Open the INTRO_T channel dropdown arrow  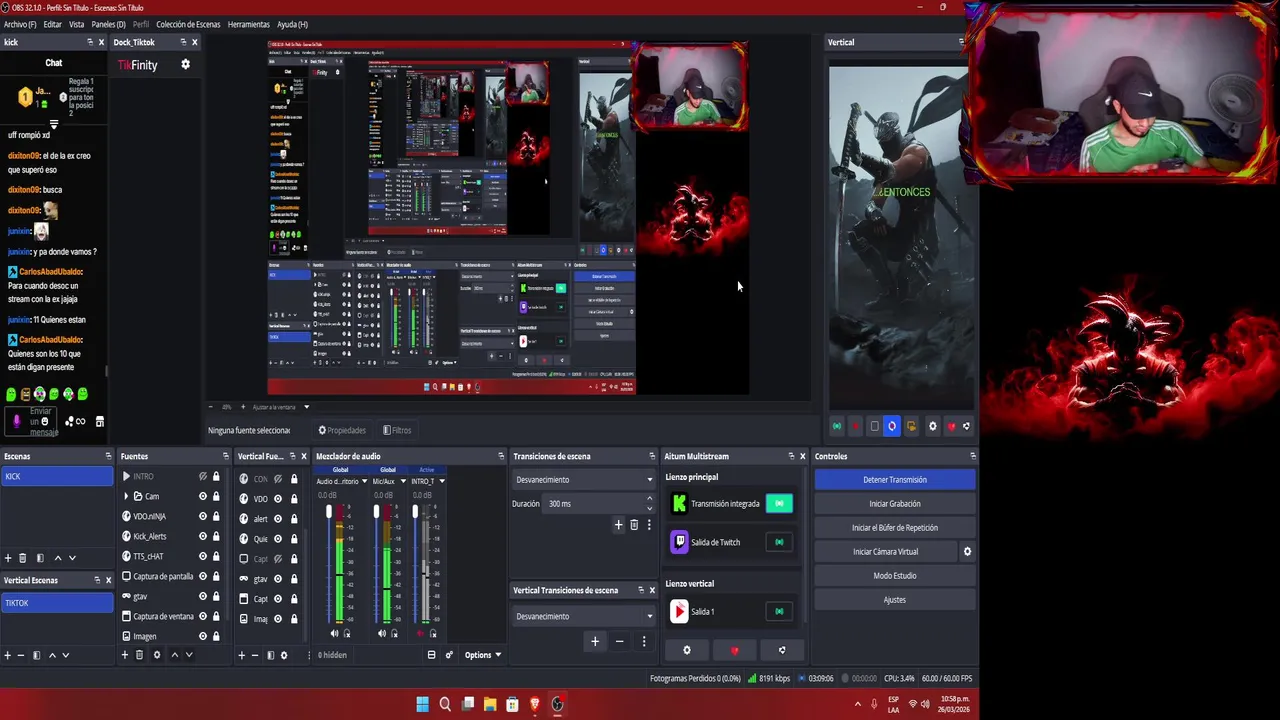coord(441,481)
